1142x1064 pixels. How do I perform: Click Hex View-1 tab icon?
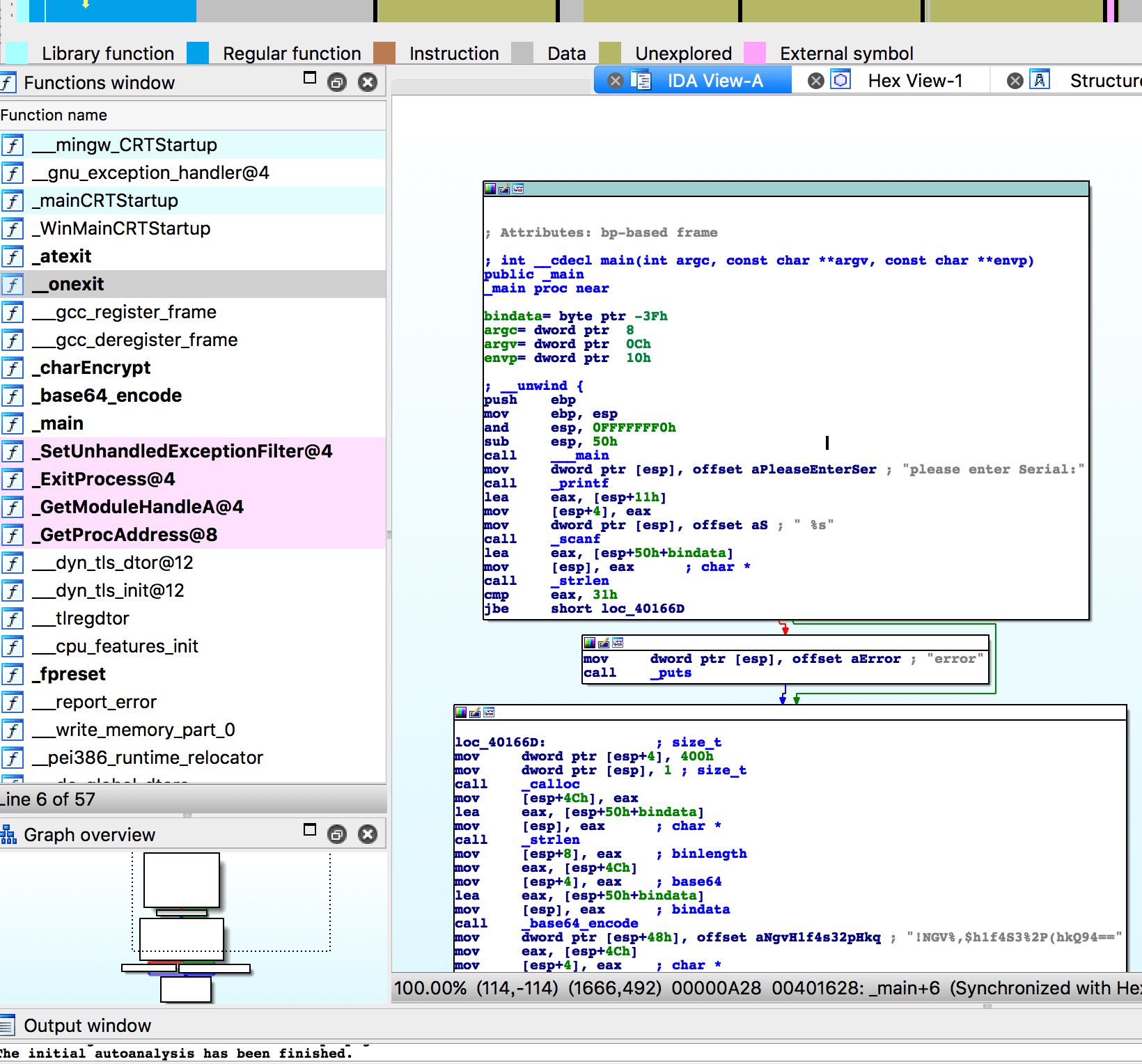coord(840,80)
